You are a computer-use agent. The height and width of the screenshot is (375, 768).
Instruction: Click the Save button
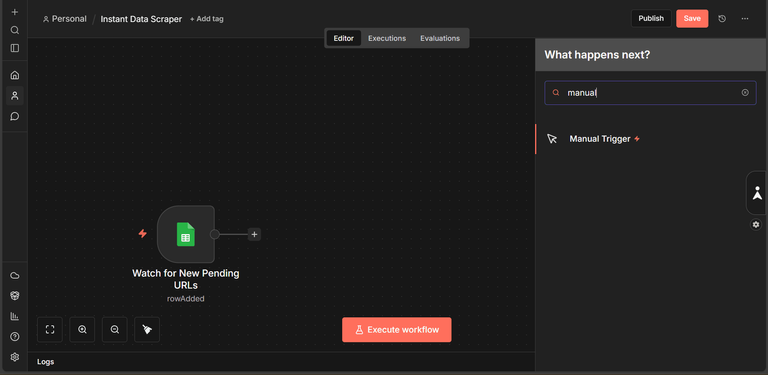pos(692,19)
